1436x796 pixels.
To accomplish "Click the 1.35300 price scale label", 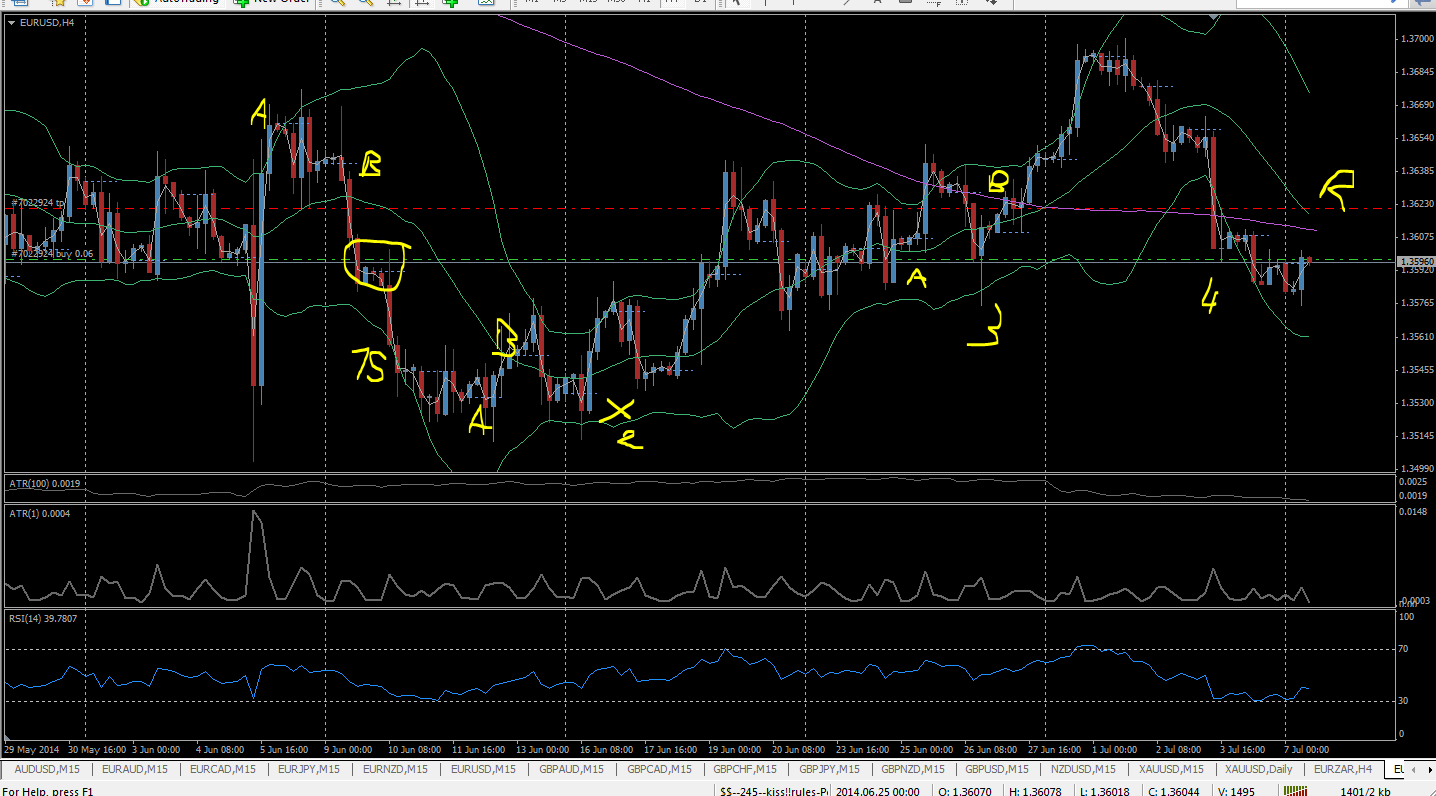I will [1416, 403].
